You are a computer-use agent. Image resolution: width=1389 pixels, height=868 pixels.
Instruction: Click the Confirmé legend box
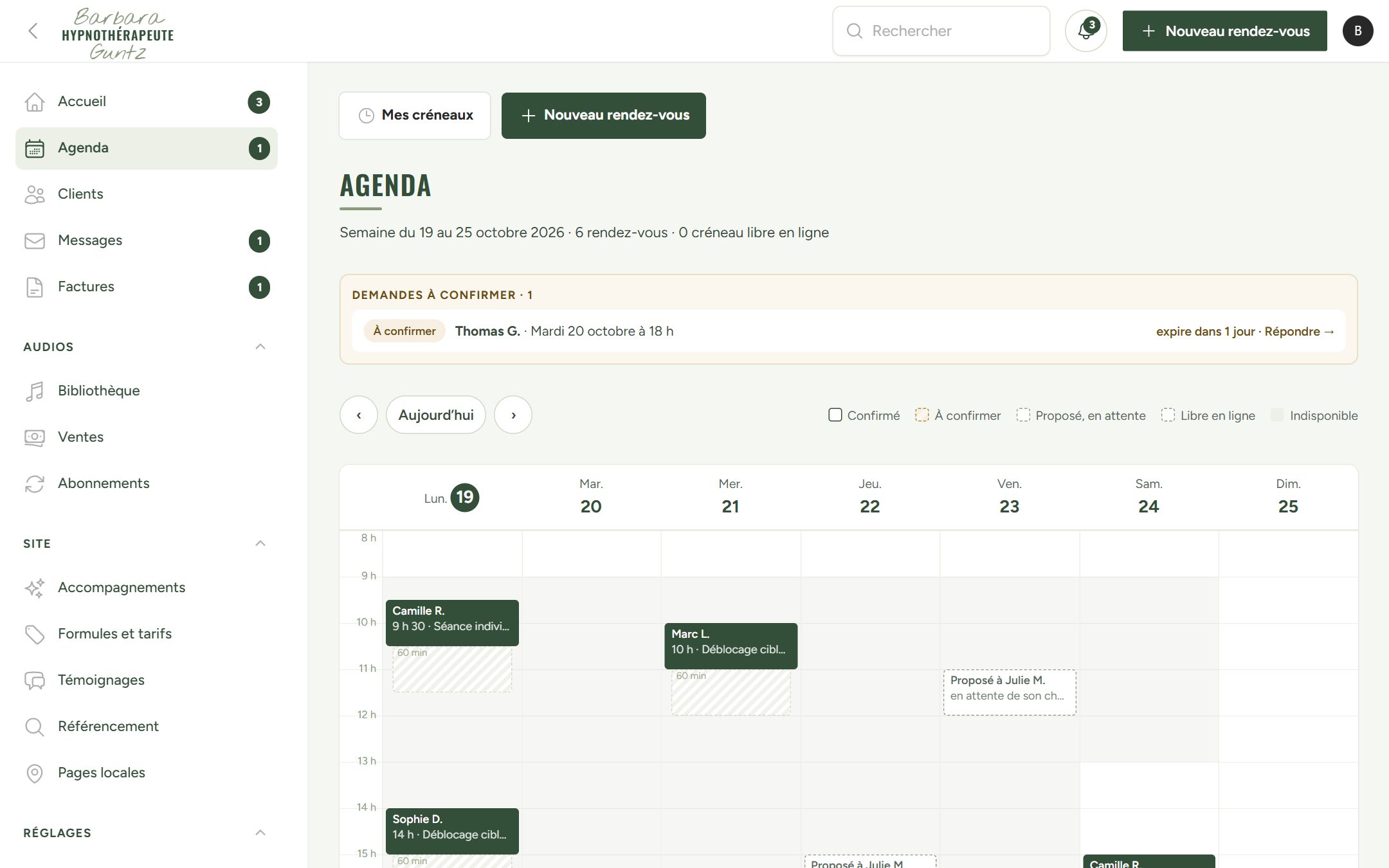835,415
